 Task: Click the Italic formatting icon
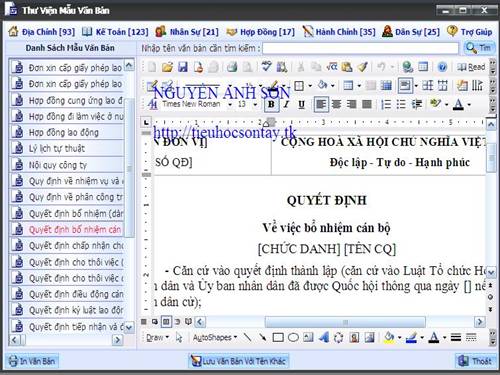coord(286,104)
